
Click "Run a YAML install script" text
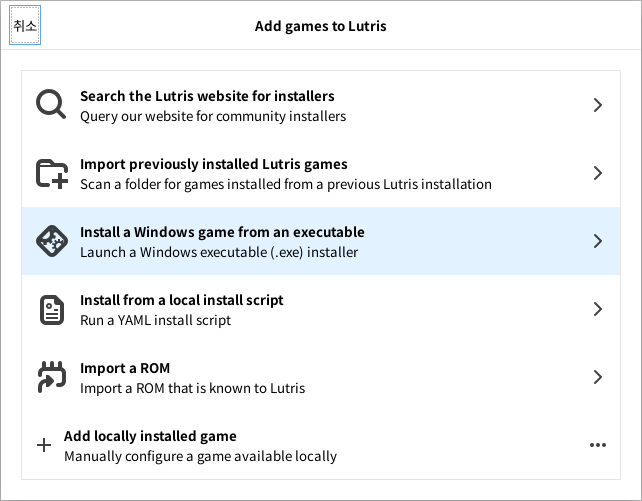point(156,320)
